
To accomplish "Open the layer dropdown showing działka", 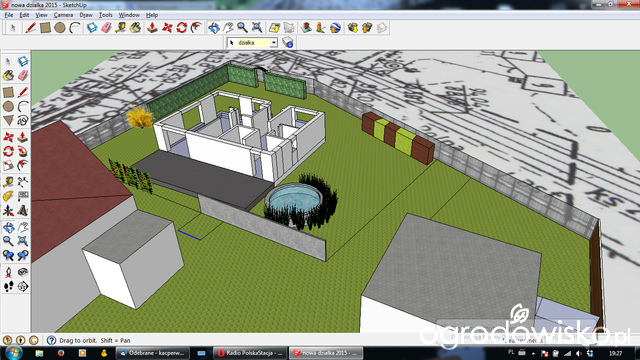I will (252, 42).
